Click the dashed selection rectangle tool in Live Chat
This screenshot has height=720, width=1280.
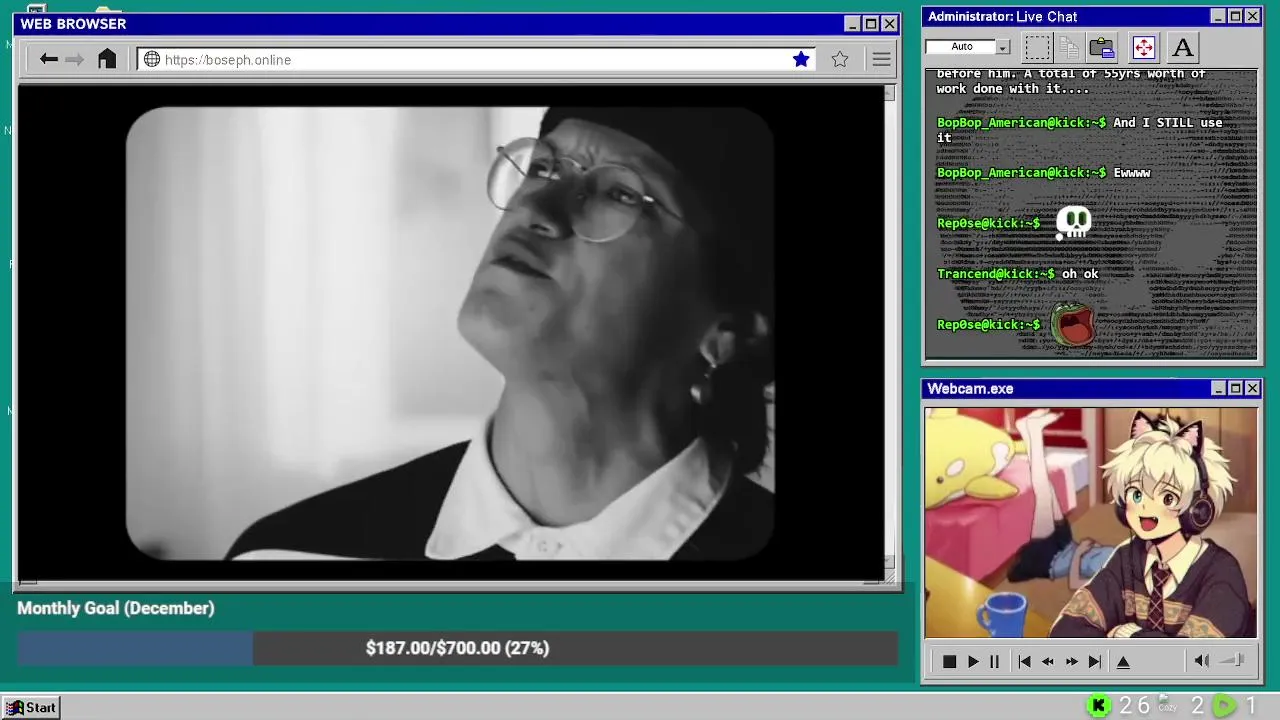point(1038,47)
